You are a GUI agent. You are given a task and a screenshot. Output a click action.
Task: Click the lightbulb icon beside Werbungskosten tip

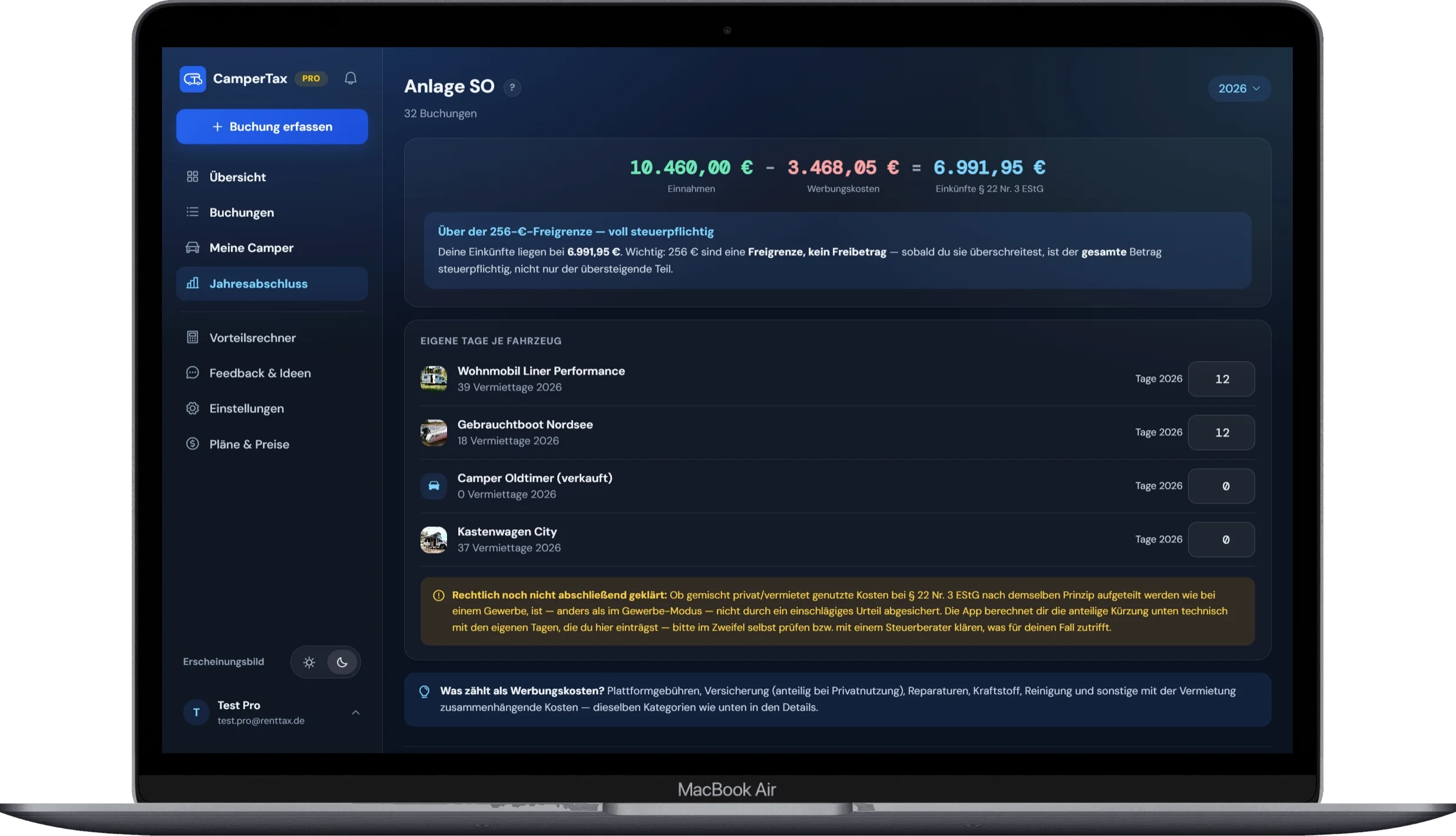[424, 691]
